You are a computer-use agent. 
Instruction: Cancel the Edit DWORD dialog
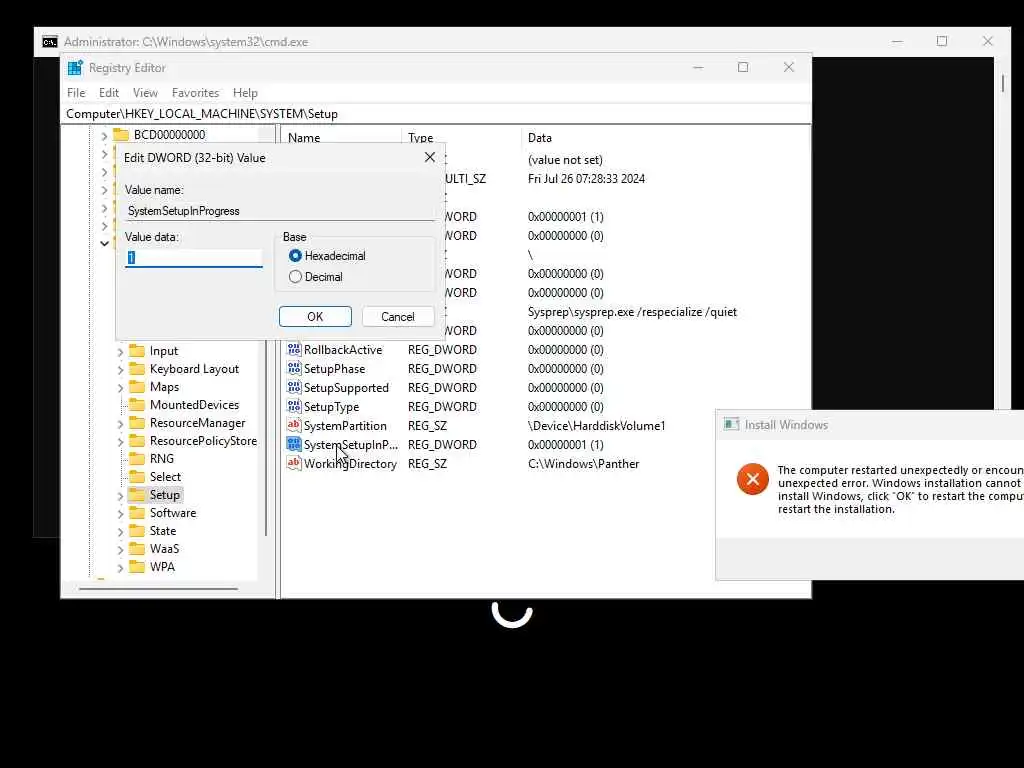397,317
